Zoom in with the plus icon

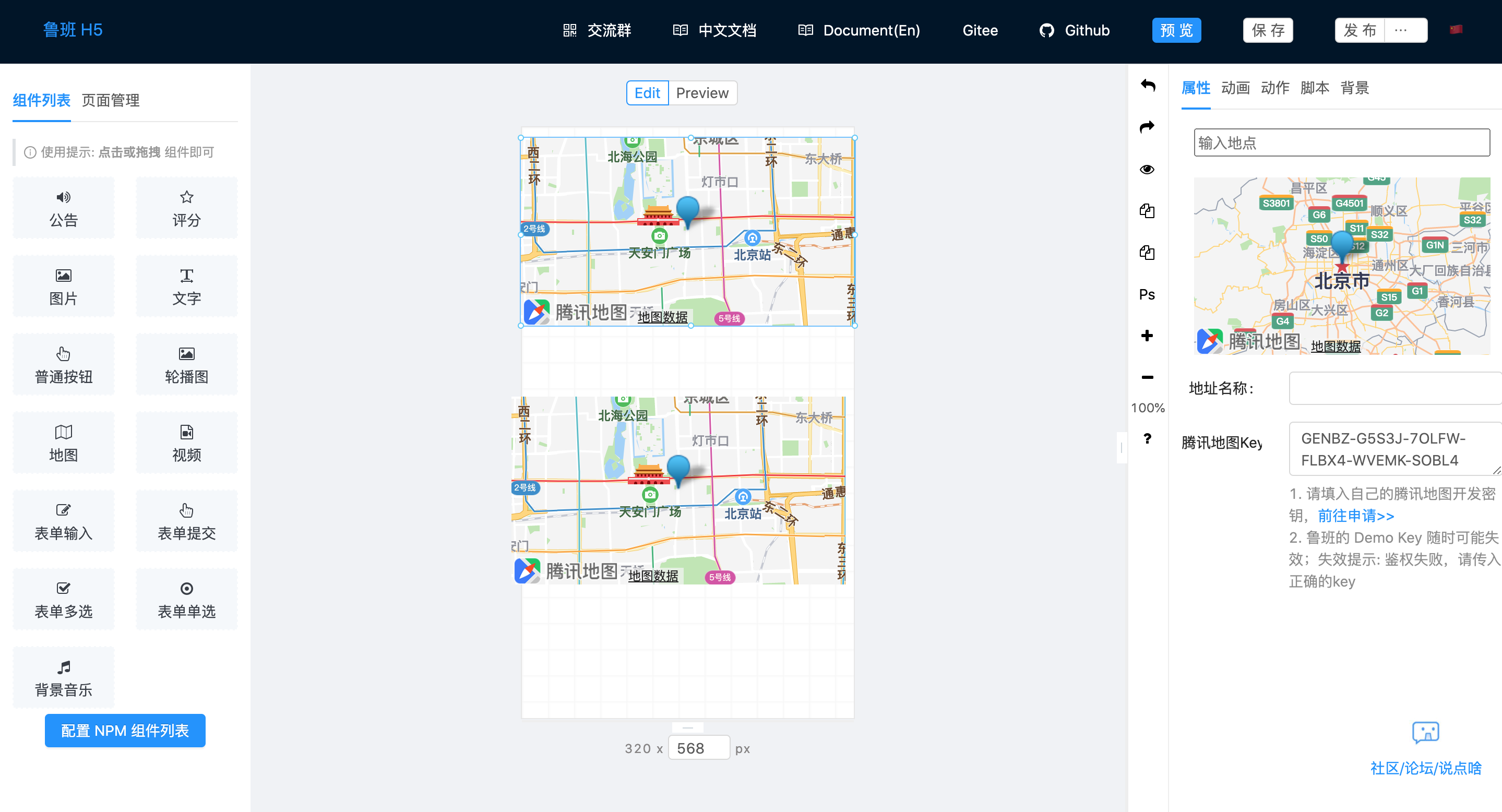click(1147, 336)
